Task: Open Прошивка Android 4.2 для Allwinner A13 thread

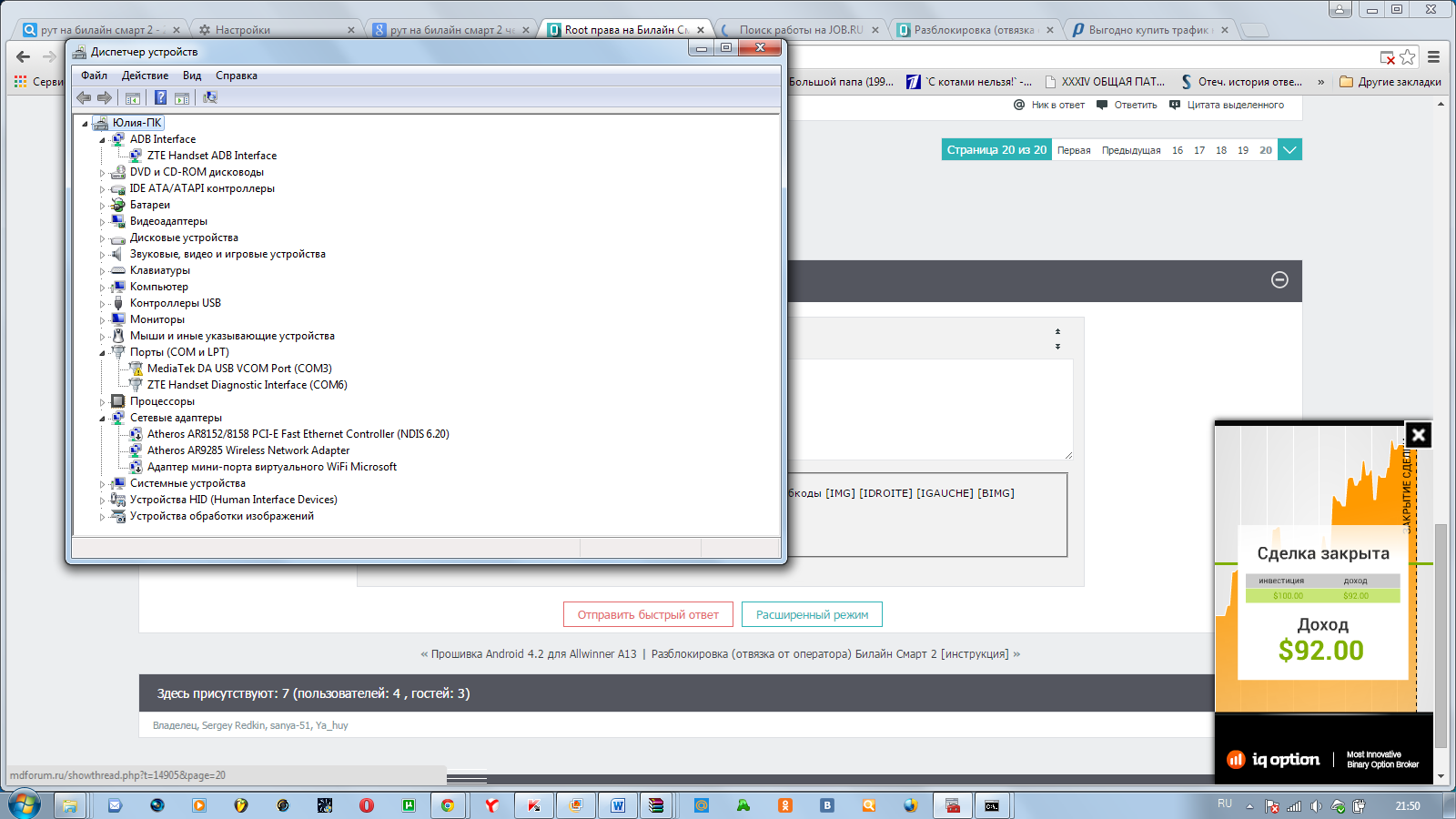Action: (x=533, y=654)
